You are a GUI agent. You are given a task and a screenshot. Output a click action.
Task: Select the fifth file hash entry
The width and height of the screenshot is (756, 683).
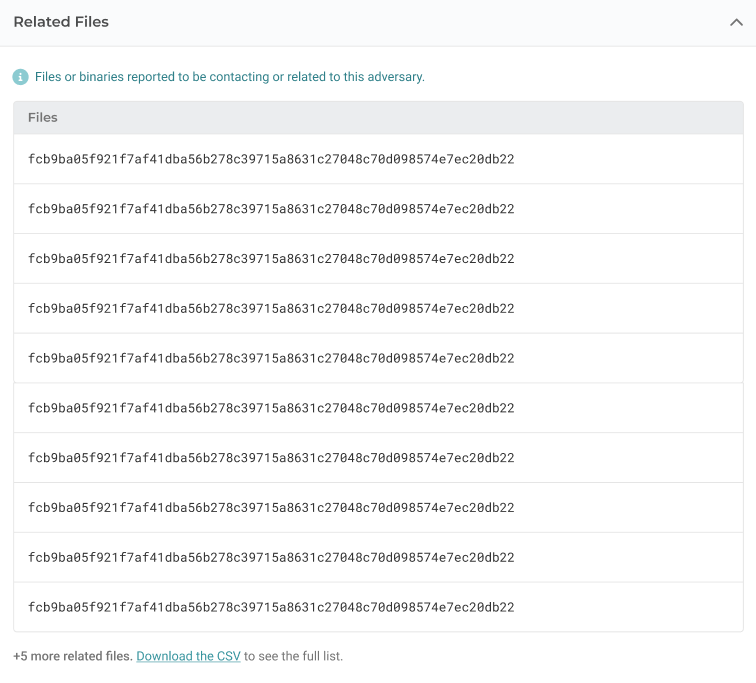click(x=271, y=358)
